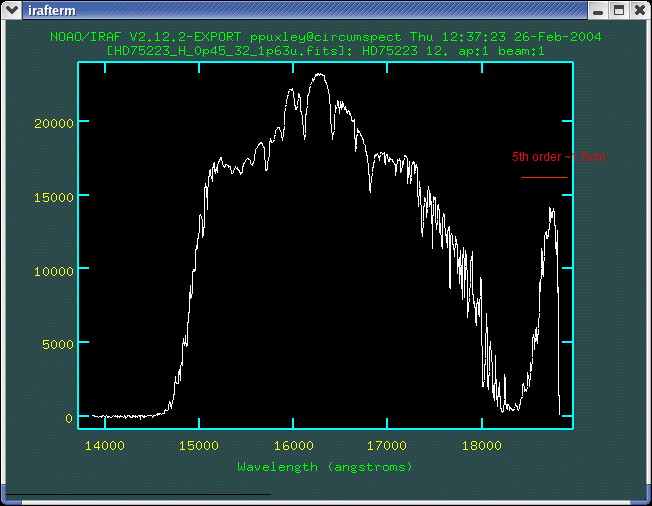Click the 5000 y-axis label
Viewport: 652px width, 506px height.
[x=58, y=345]
